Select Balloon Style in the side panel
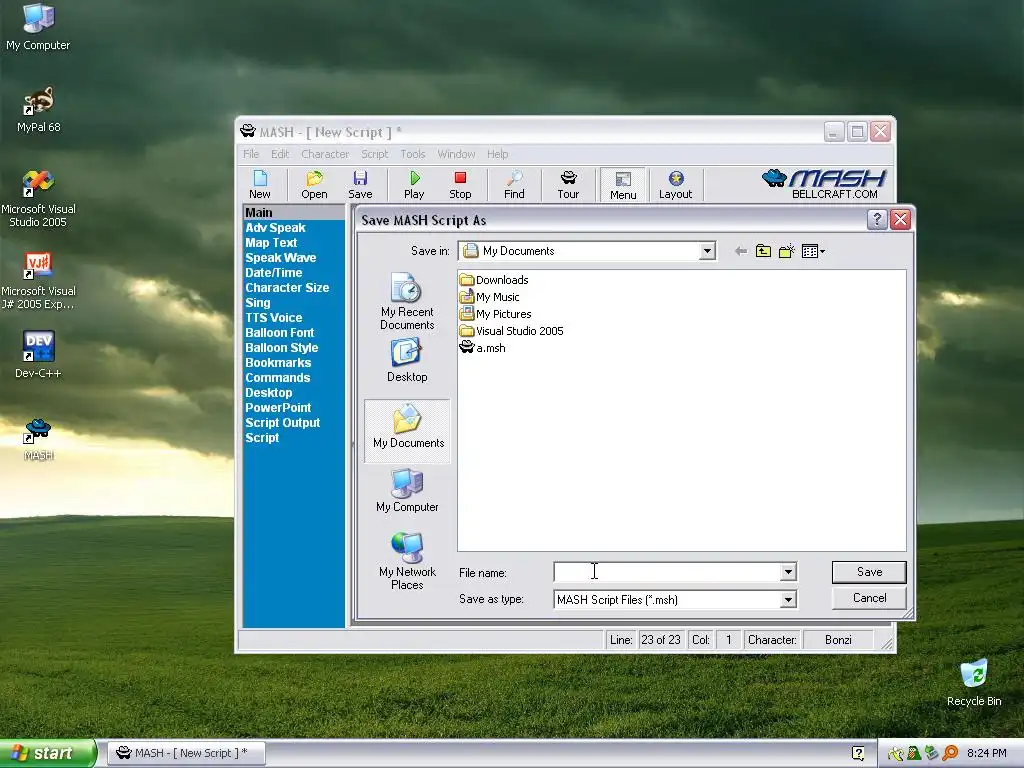 tap(281, 348)
